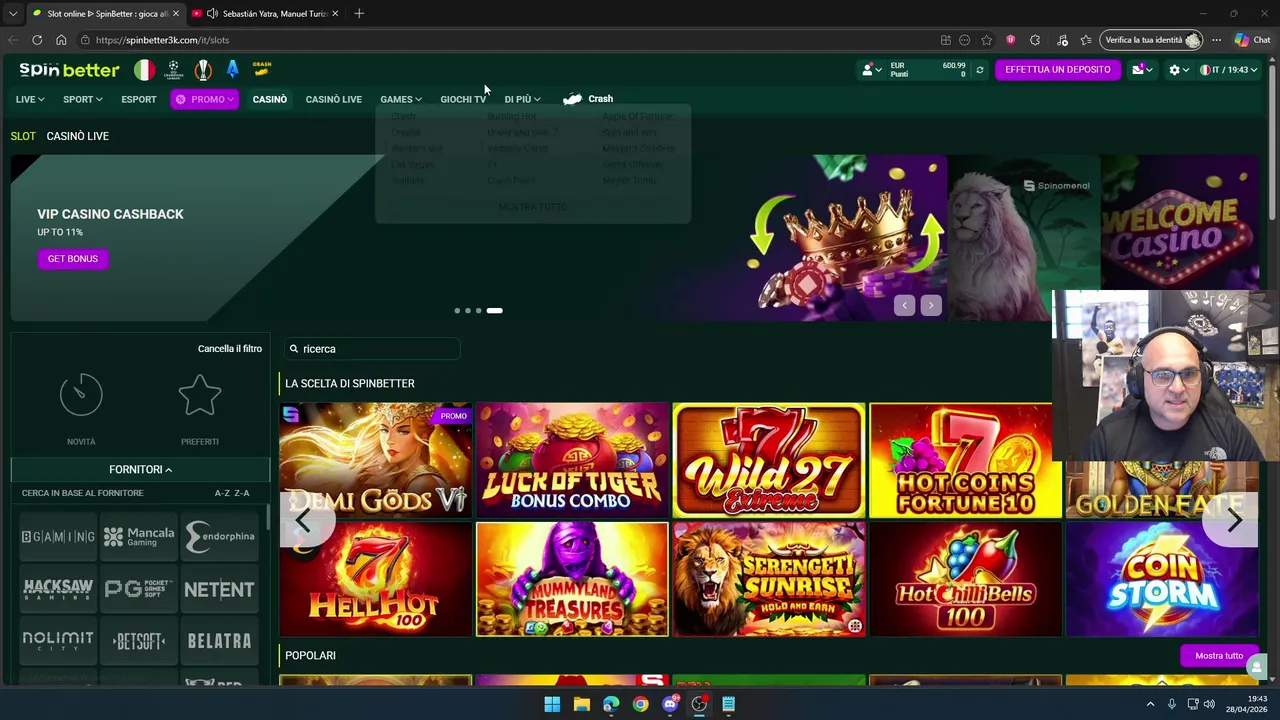The height and width of the screenshot is (720, 1280).
Task: Click EFFETTUA UN DEPOSITO button
Action: 1058,70
